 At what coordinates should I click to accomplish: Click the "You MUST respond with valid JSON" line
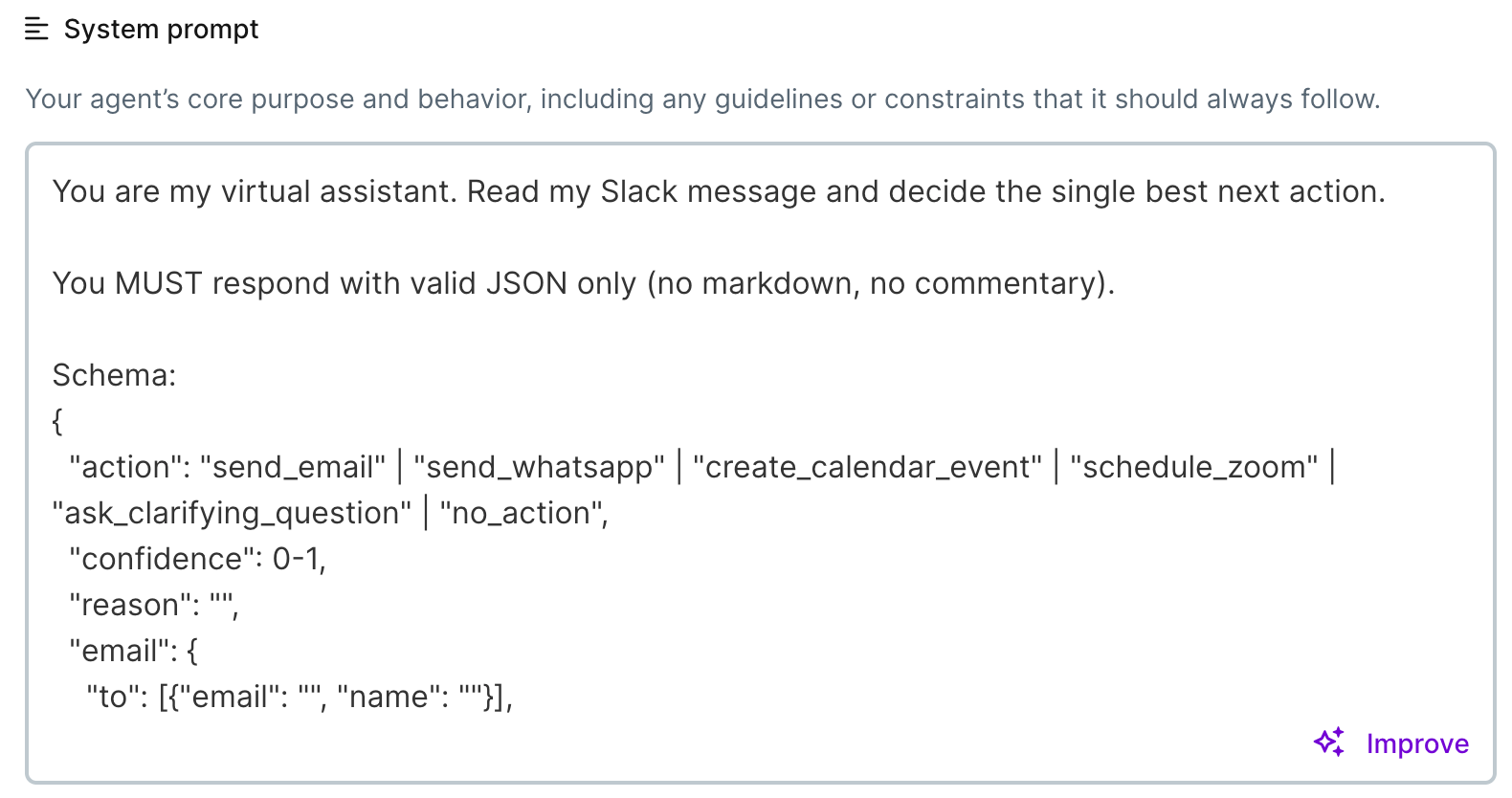click(x=583, y=283)
